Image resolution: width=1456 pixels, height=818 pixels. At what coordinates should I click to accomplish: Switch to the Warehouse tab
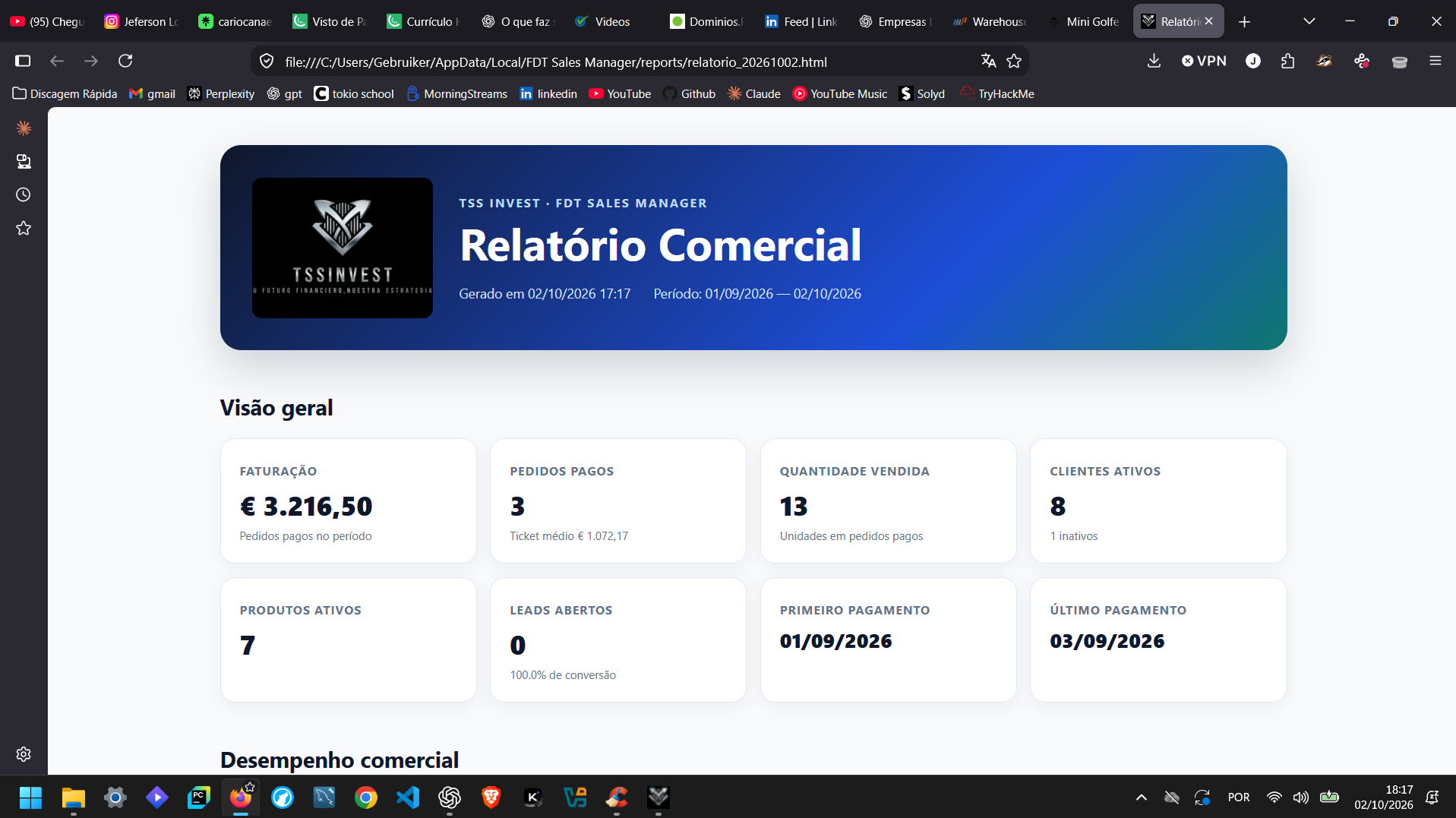point(990,21)
